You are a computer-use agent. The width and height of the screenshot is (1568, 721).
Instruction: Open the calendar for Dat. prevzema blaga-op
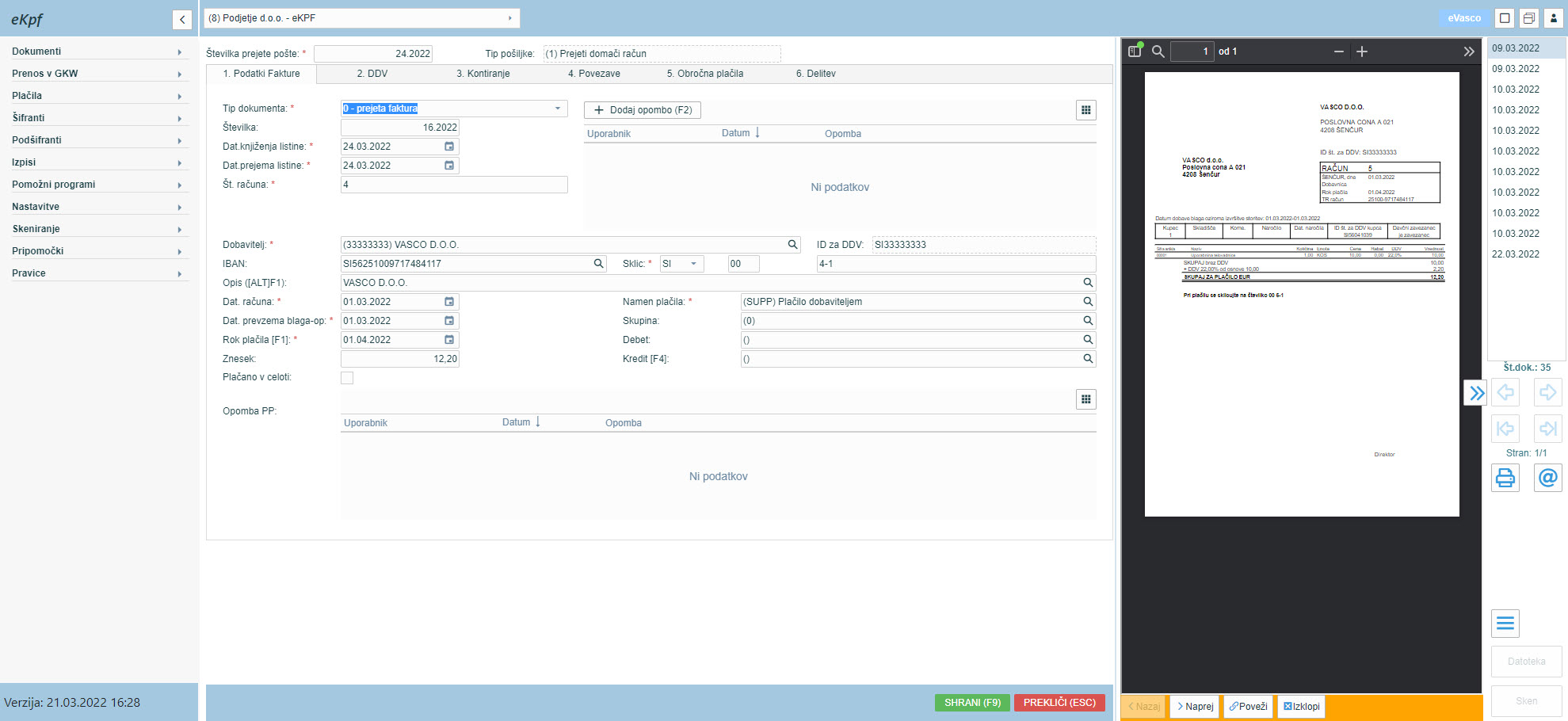[449, 321]
